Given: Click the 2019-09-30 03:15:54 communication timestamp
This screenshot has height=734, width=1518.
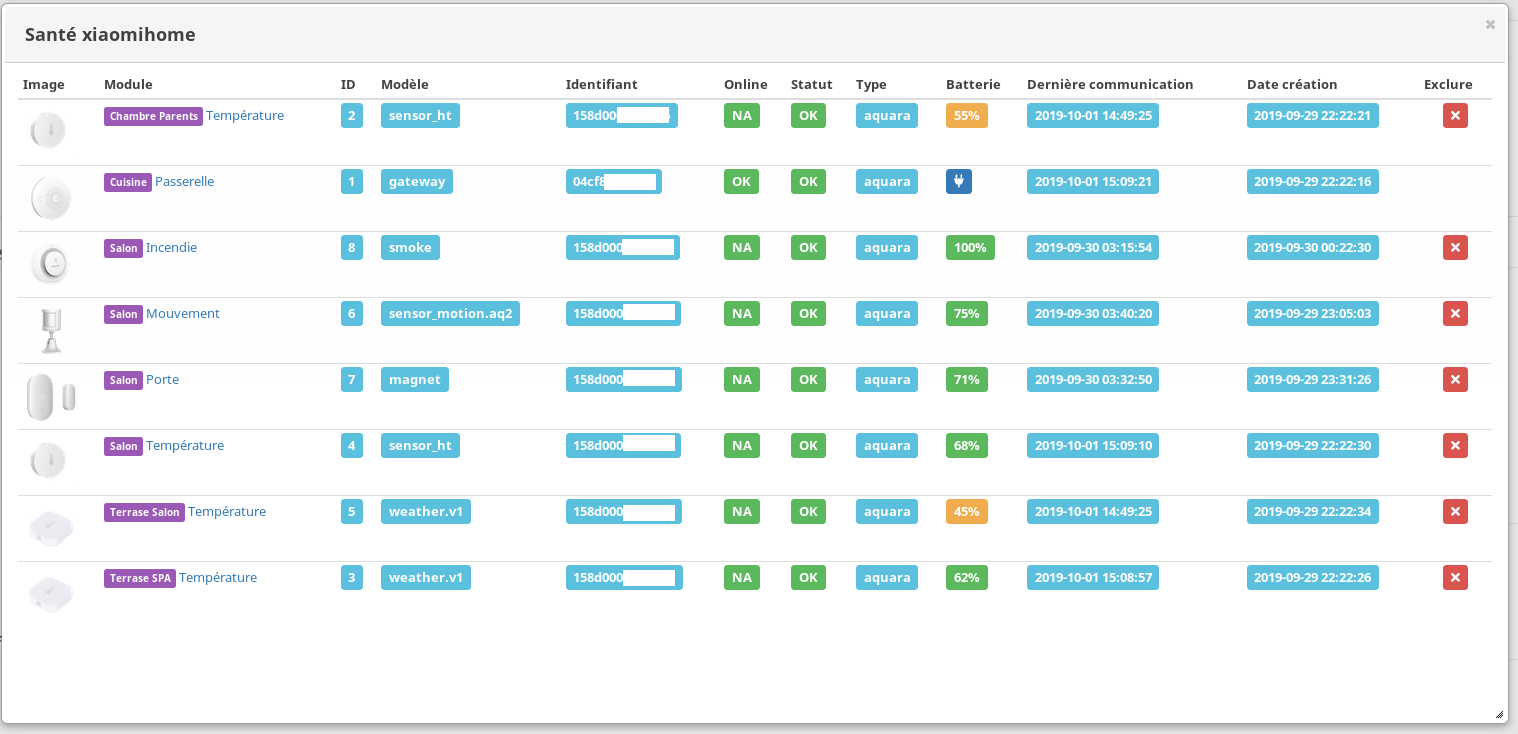Looking at the screenshot, I should coord(1093,248).
